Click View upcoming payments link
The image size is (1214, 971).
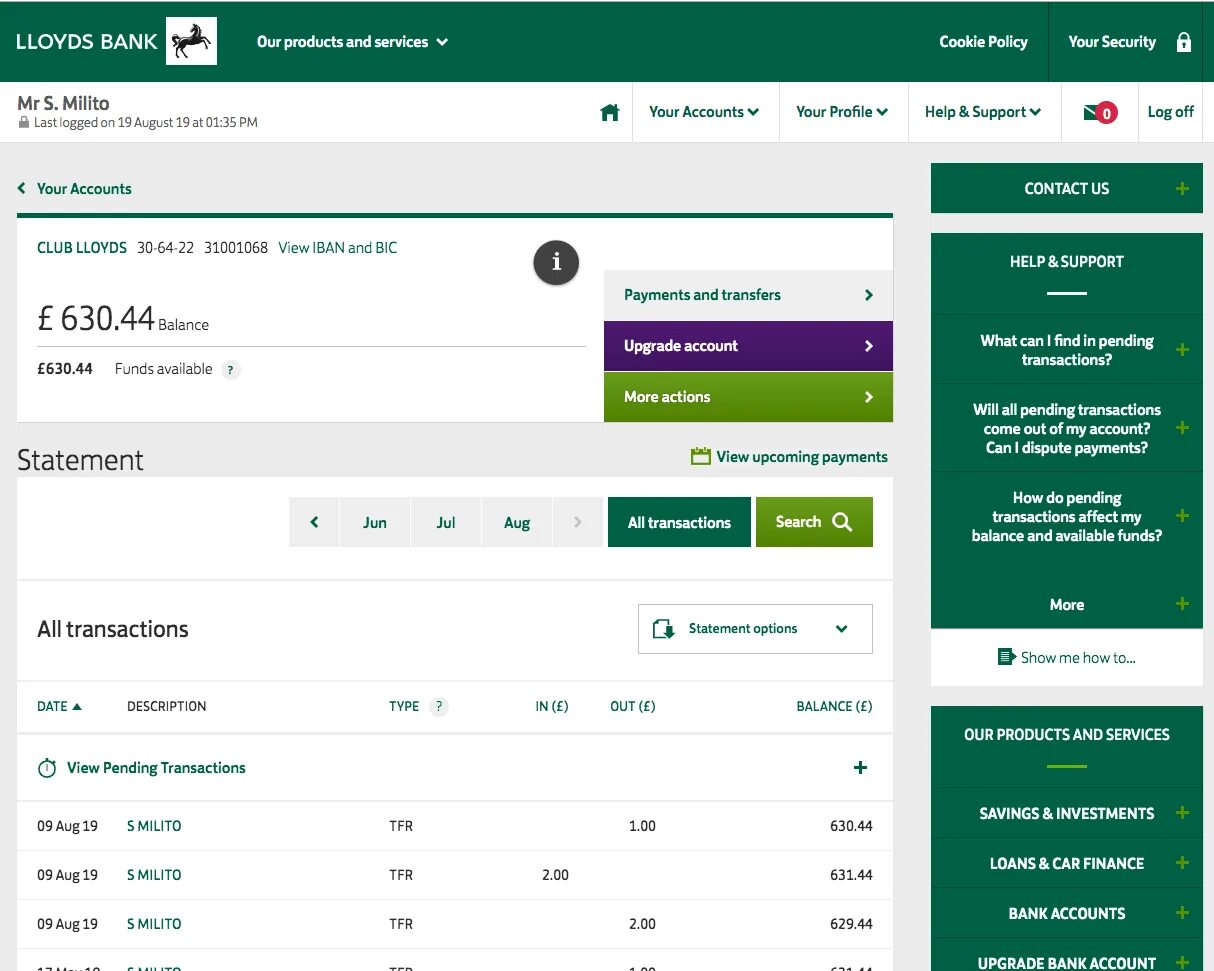(802, 457)
